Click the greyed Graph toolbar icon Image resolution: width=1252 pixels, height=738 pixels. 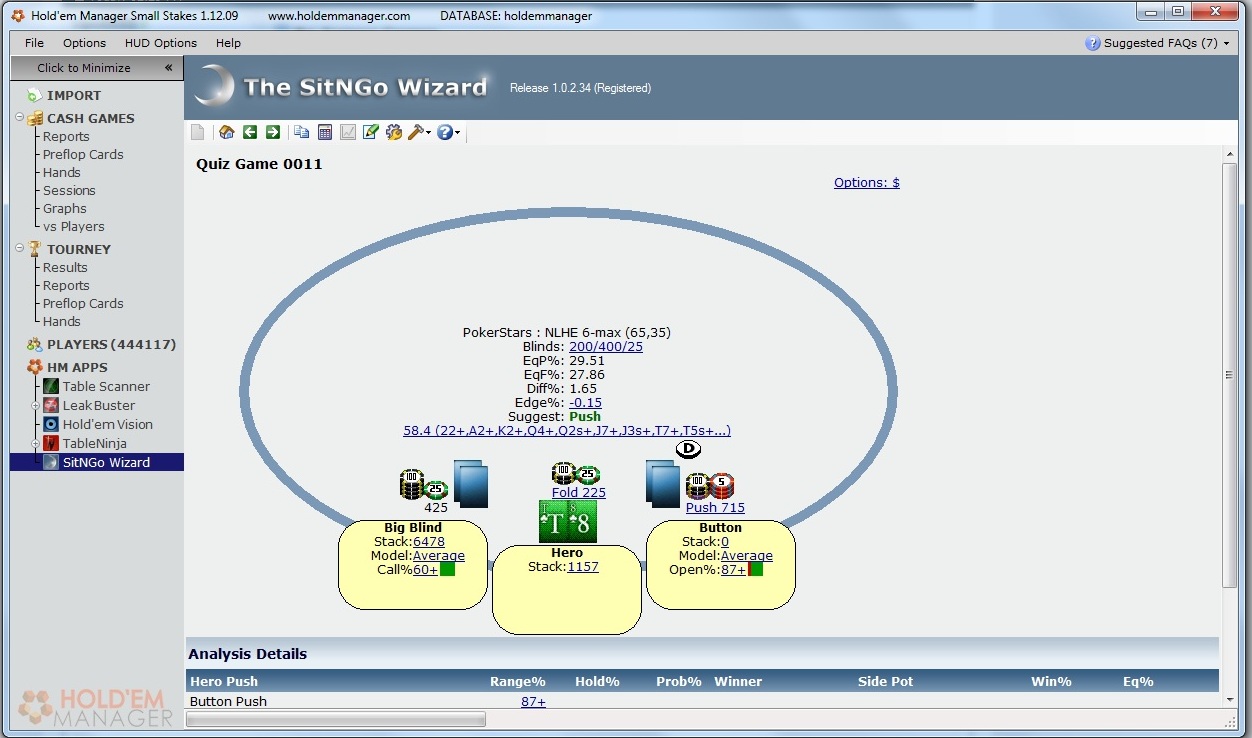click(x=348, y=132)
